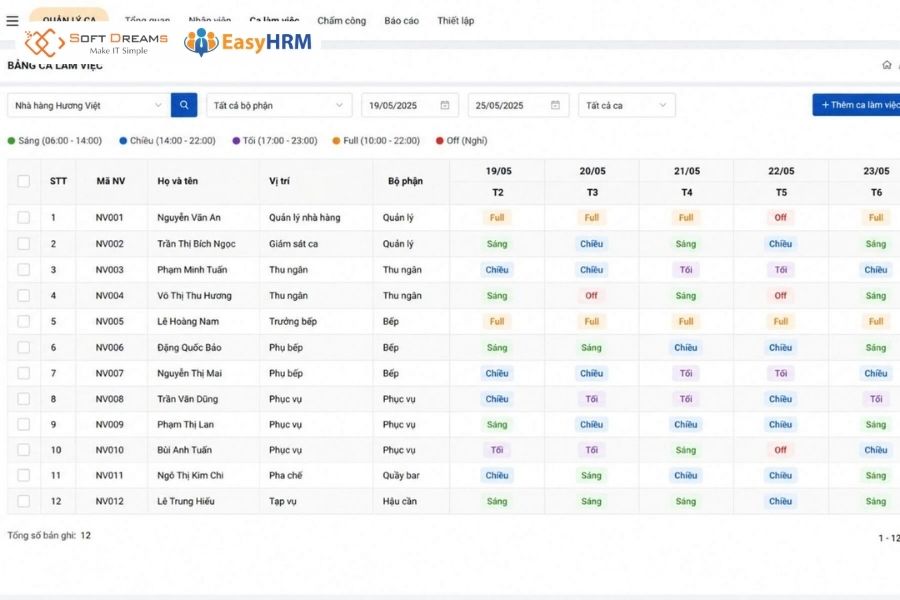
Task: Click the end date field 25/05/2025
Action: pyautogui.click(x=518, y=105)
